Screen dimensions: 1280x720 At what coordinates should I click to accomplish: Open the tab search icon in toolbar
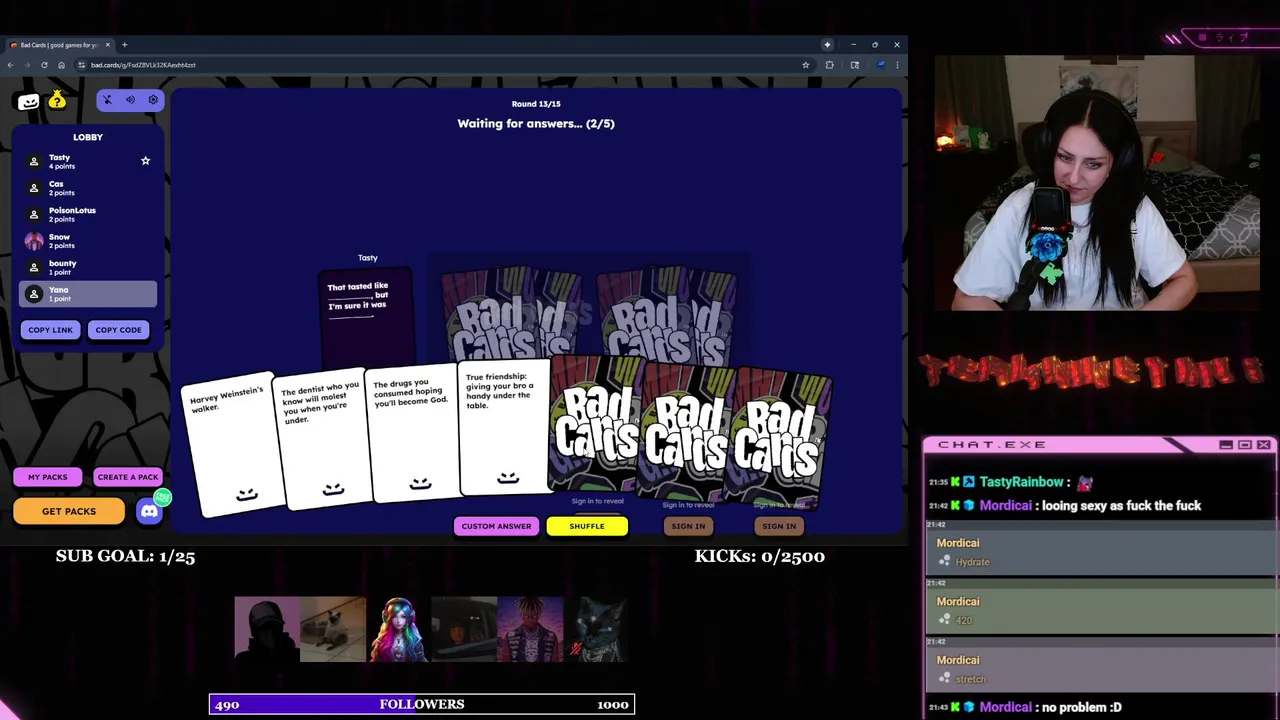click(x=855, y=65)
